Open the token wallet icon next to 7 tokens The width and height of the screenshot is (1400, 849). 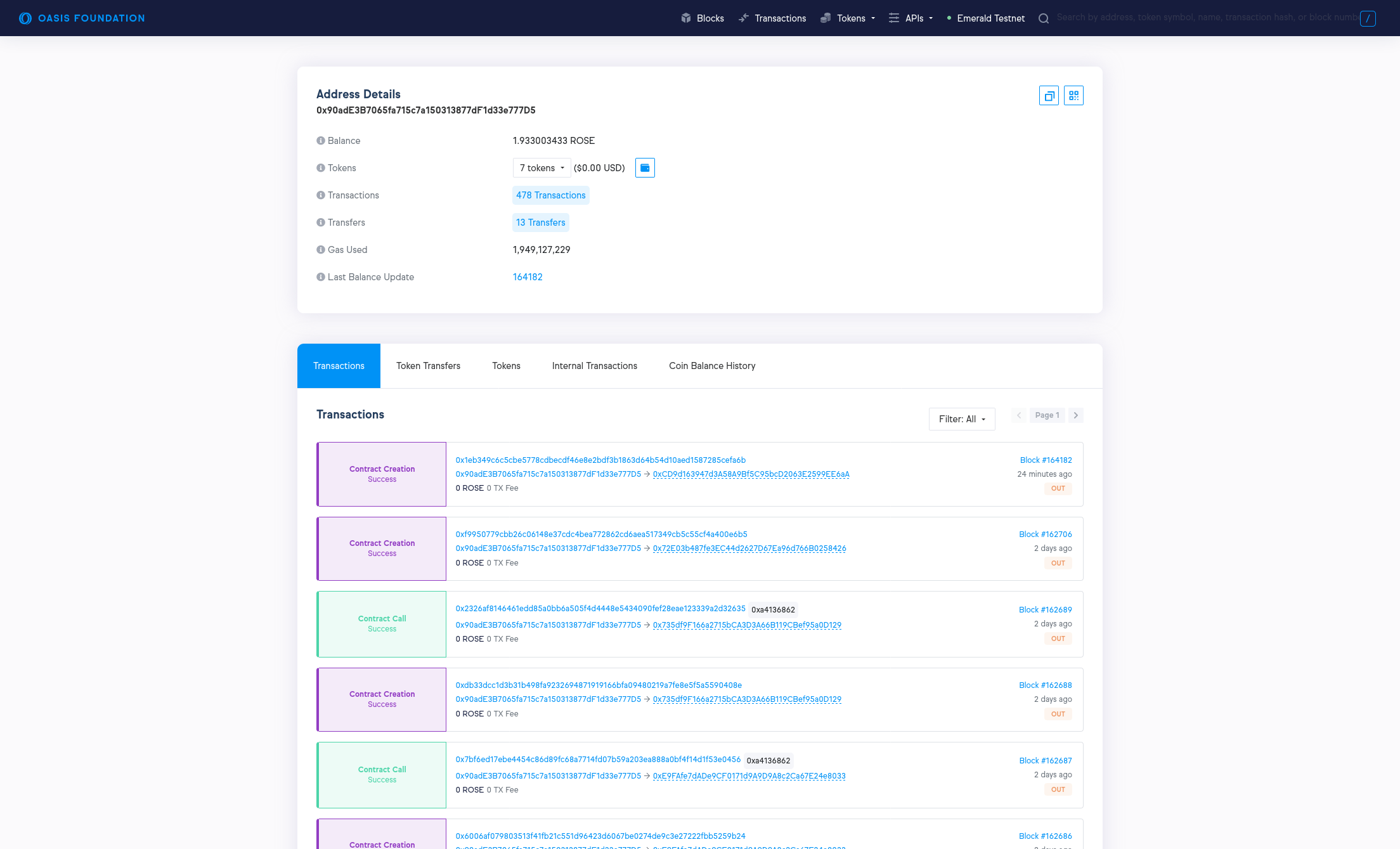pyautogui.click(x=645, y=167)
